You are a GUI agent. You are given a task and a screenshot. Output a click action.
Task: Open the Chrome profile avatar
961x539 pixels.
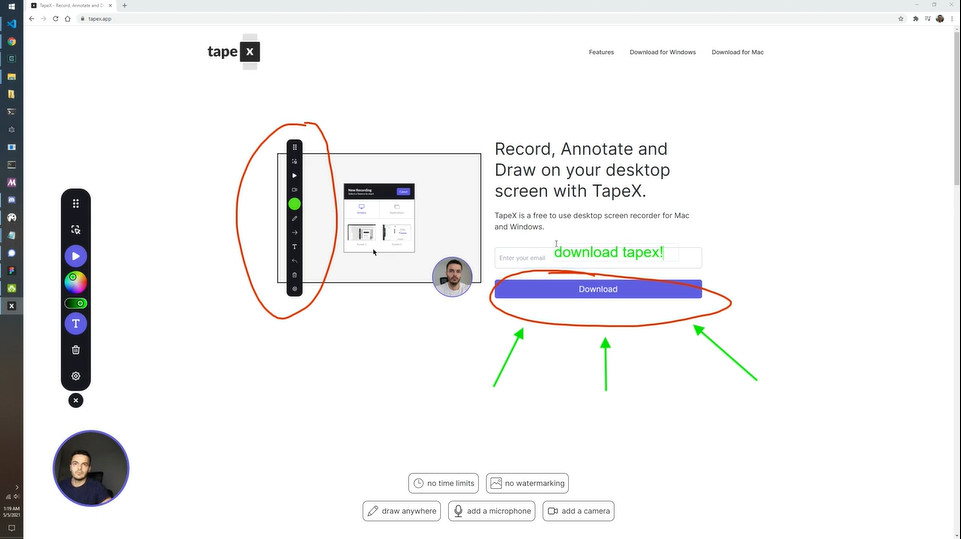coord(940,18)
